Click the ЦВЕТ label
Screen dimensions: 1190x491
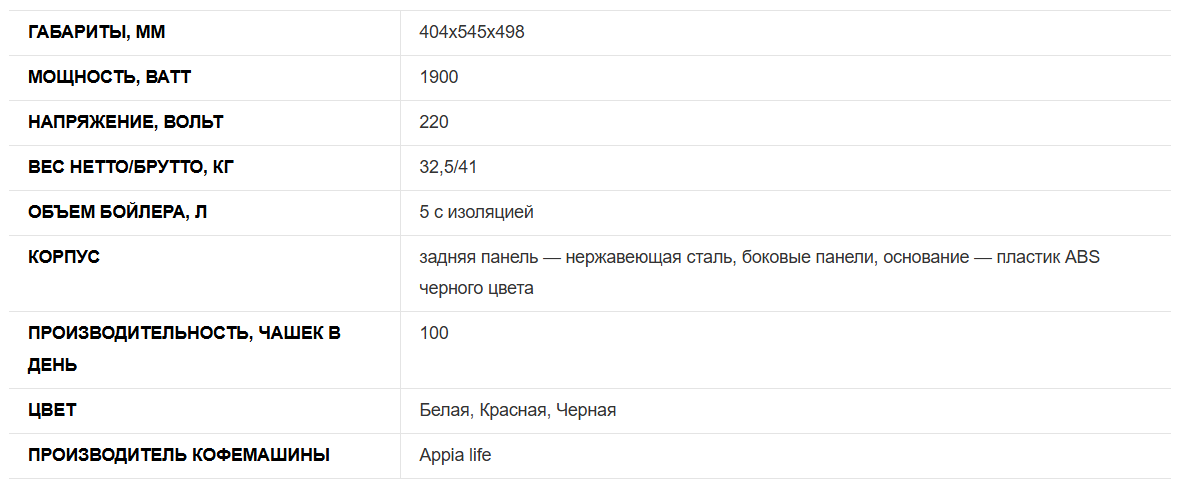point(52,411)
